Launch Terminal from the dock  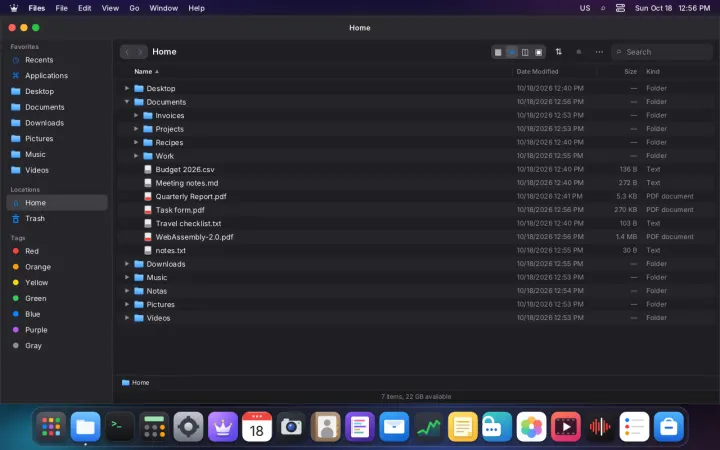tap(120, 427)
